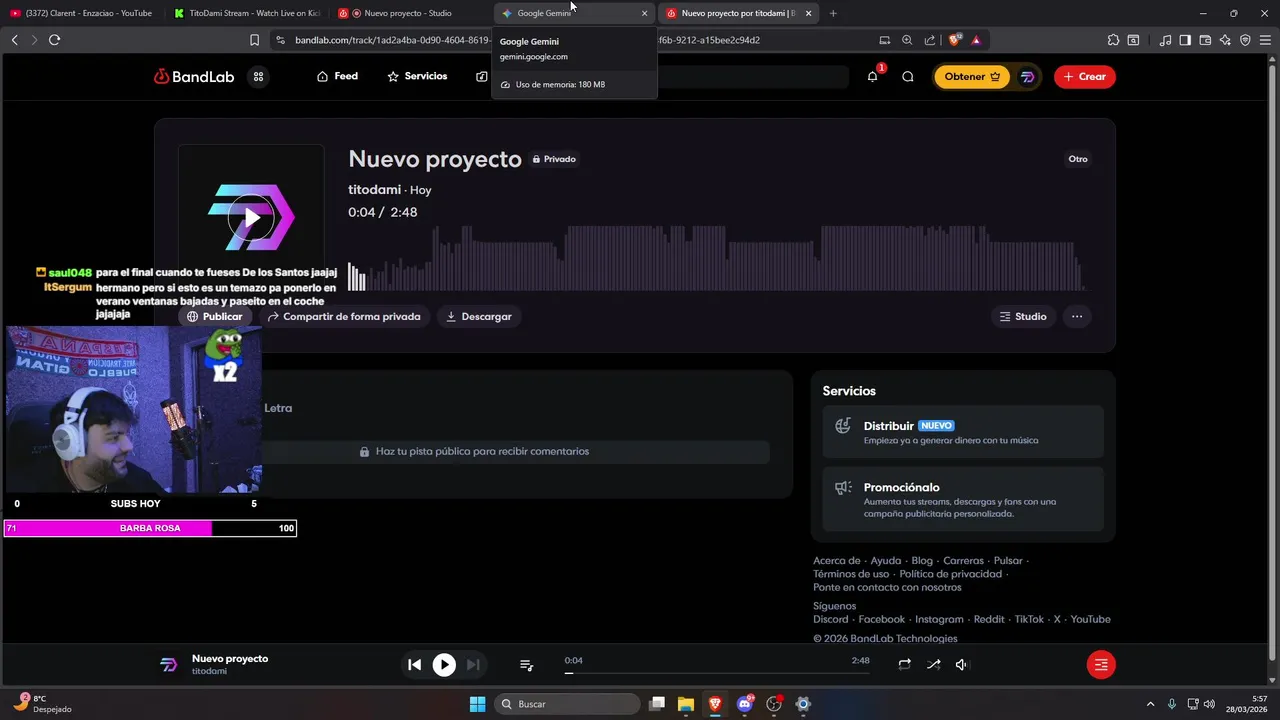Click the Publicar button
The height and width of the screenshot is (720, 1280).
tap(214, 316)
